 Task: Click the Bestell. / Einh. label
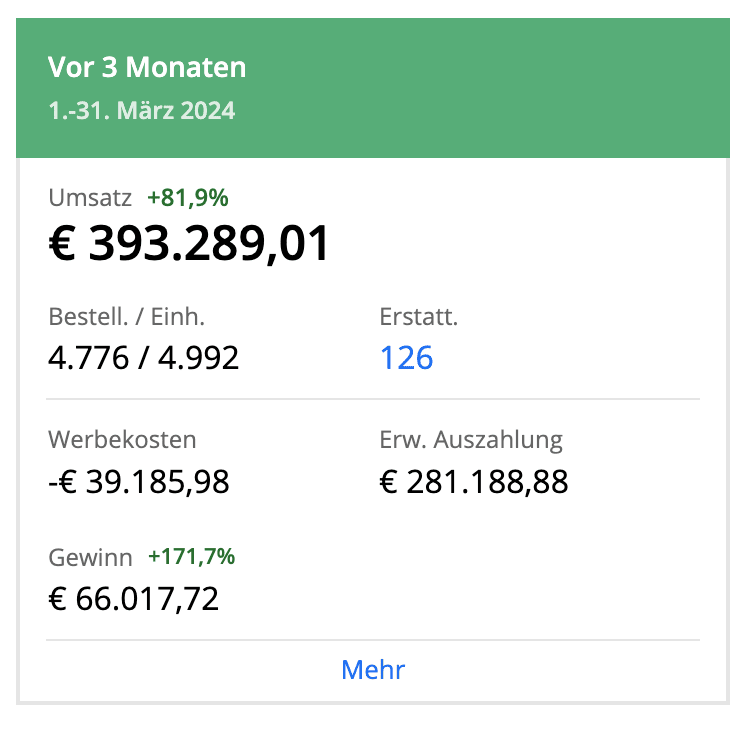click(126, 317)
